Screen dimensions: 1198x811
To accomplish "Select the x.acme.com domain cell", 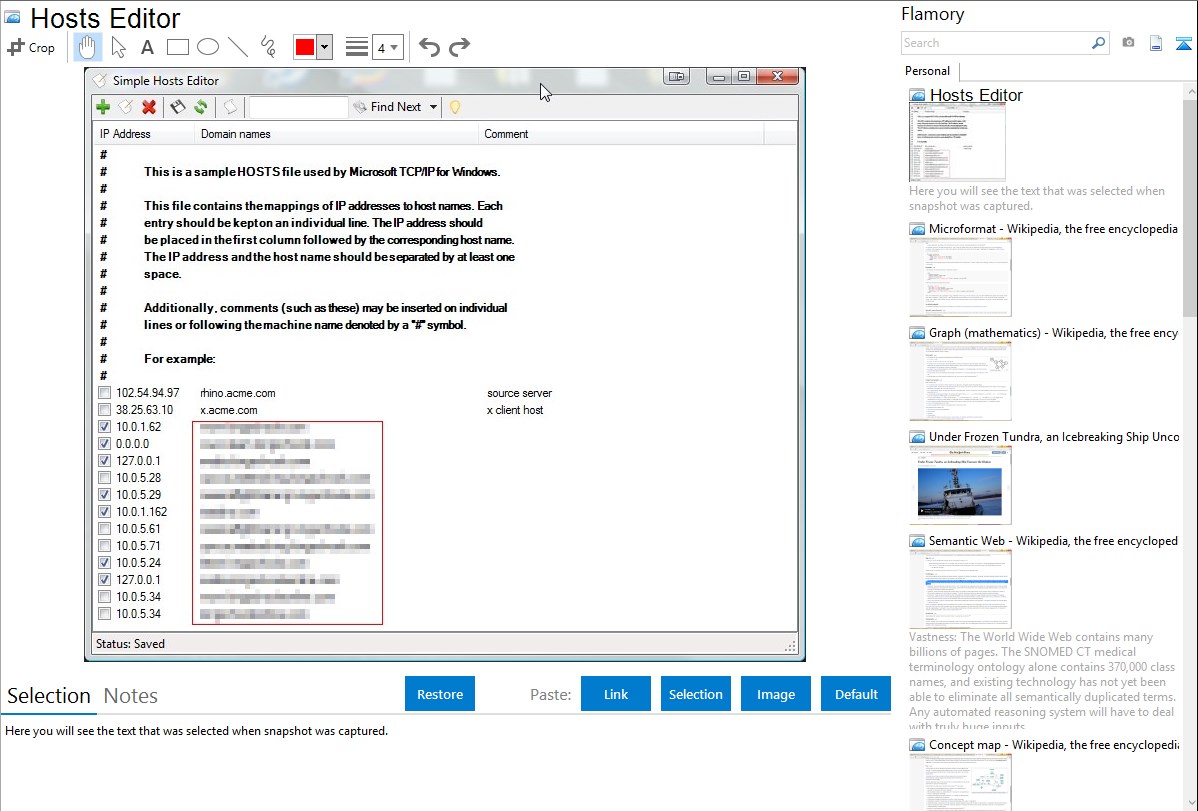I will click(x=228, y=410).
